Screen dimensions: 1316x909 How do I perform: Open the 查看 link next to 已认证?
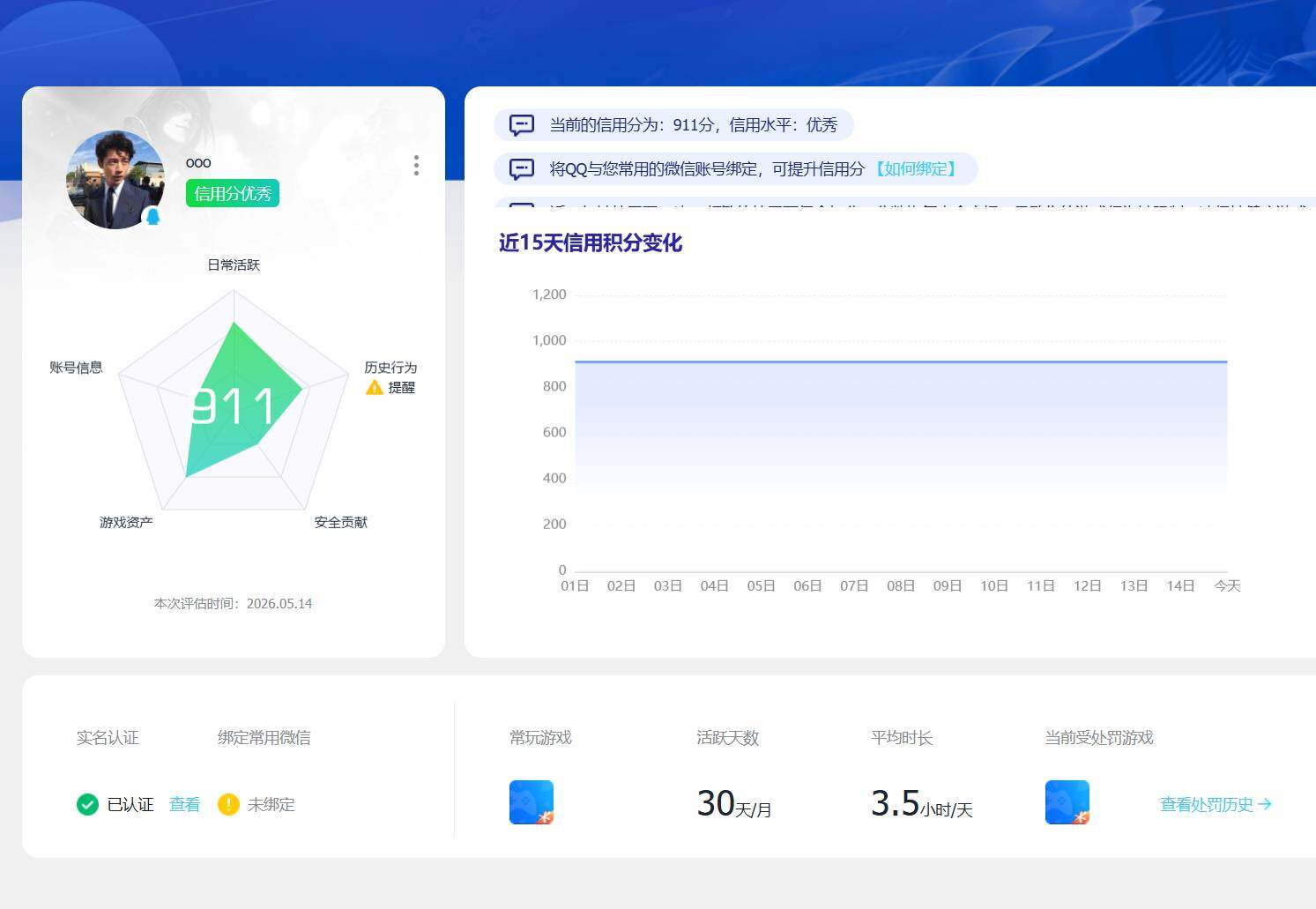[184, 804]
